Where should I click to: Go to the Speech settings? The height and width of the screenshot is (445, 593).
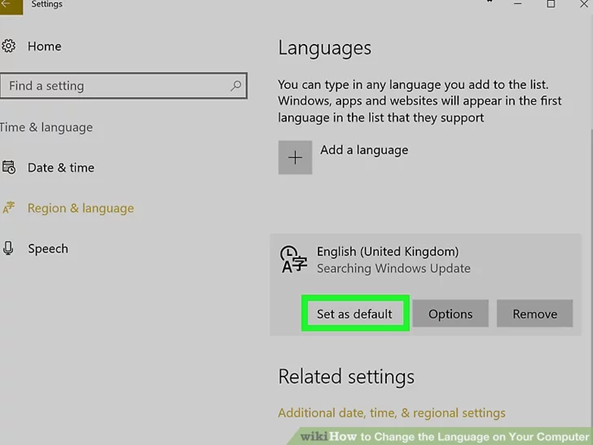coord(48,249)
